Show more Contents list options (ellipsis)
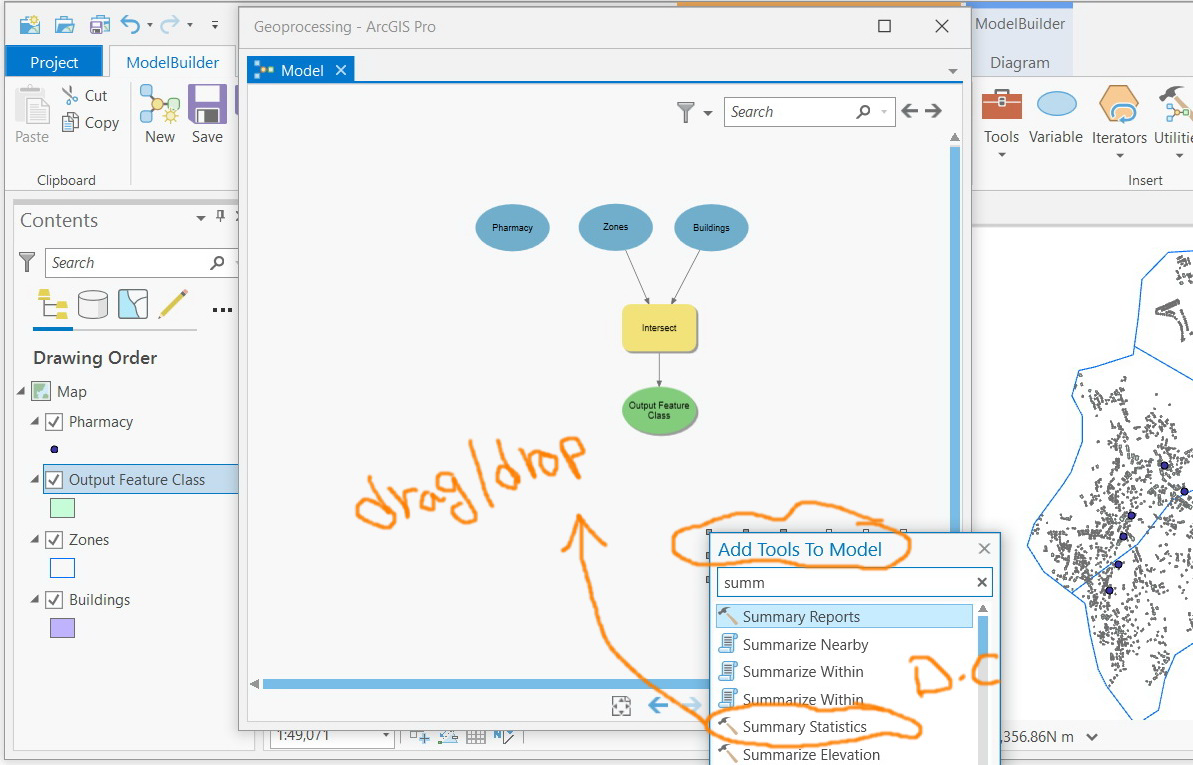Screen dimensions: 1193x765 tap(222, 310)
